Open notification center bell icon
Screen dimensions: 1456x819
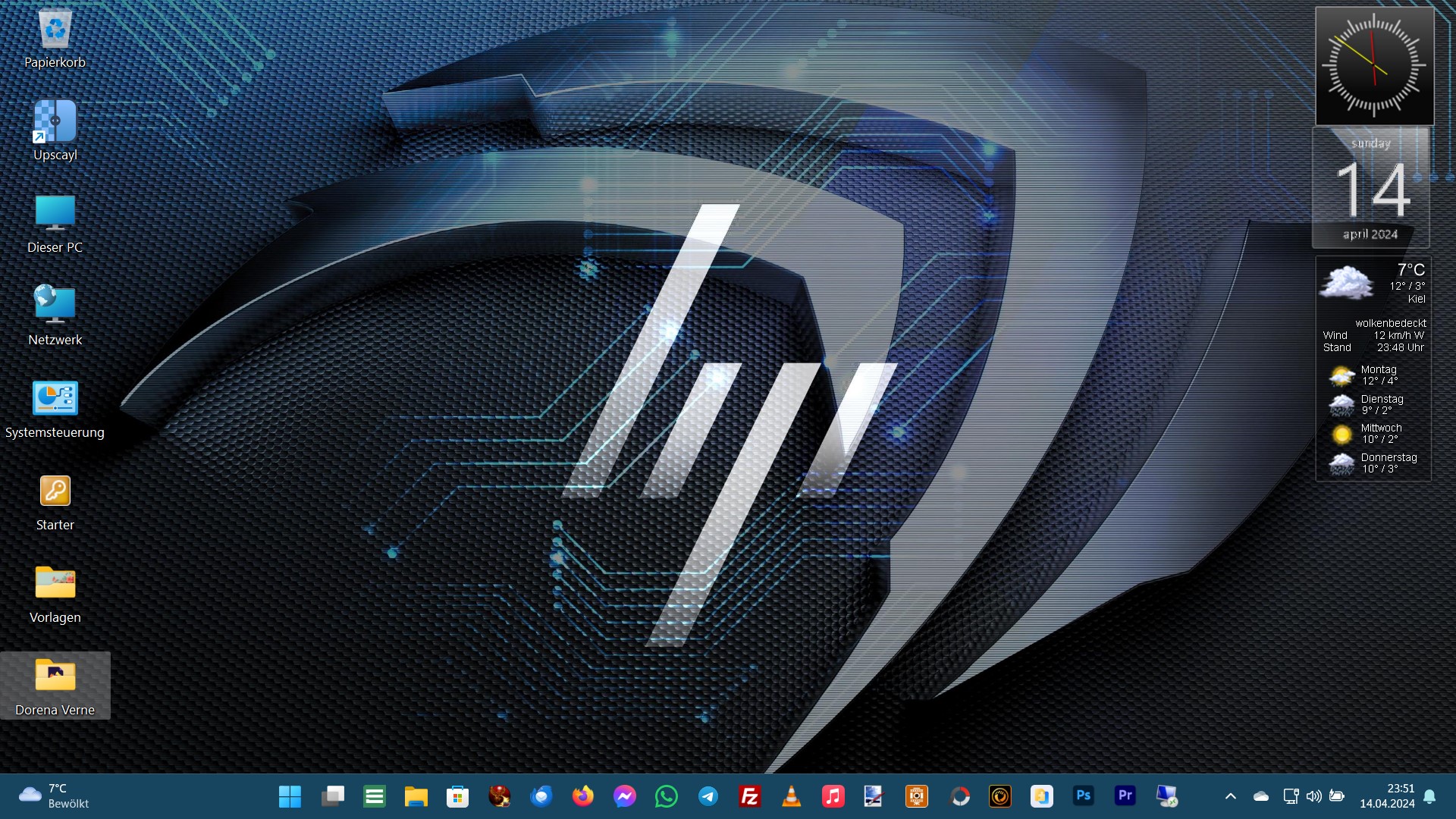click(x=1429, y=796)
